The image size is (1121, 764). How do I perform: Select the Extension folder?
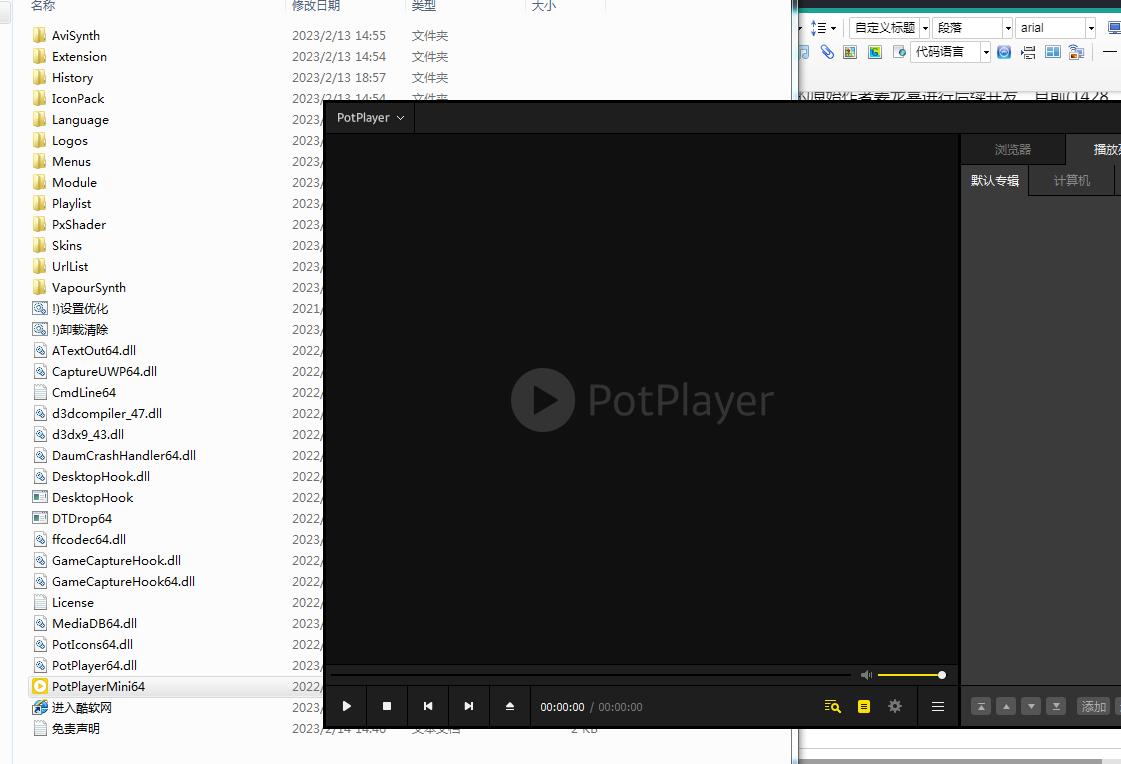[79, 56]
